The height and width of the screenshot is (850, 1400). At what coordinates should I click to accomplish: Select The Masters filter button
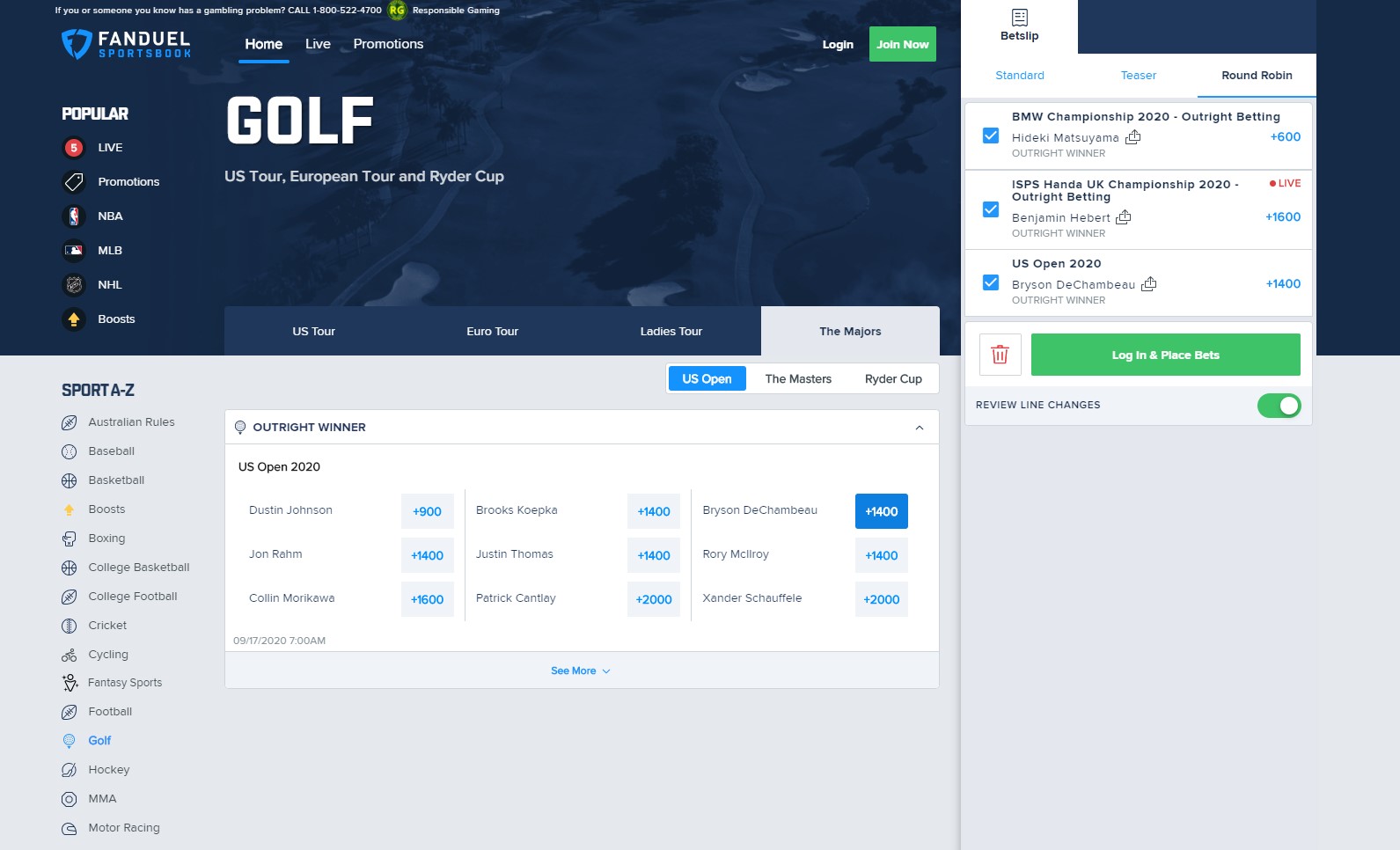(x=798, y=378)
